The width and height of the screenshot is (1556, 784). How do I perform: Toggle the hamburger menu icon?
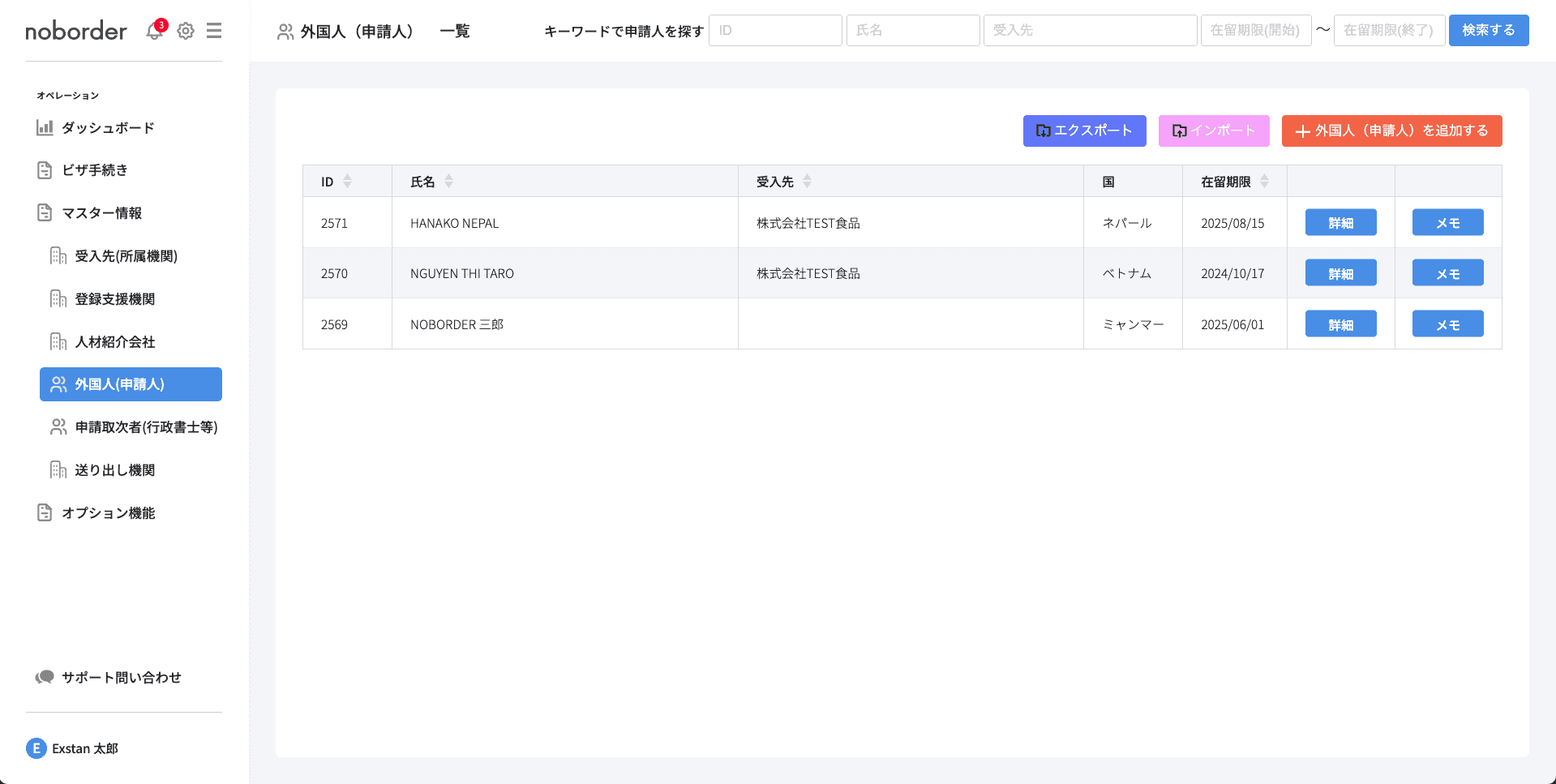pyautogui.click(x=214, y=31)
